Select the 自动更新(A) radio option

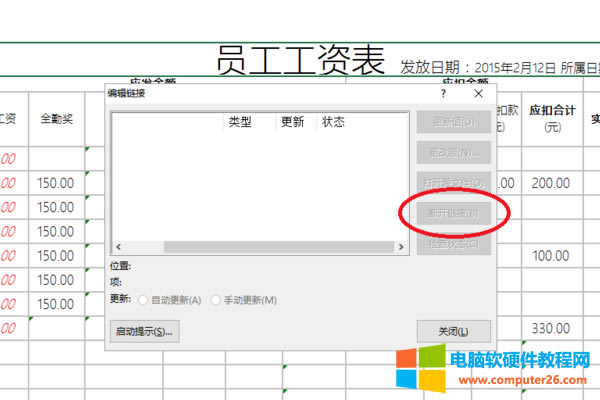pos(145,300)
